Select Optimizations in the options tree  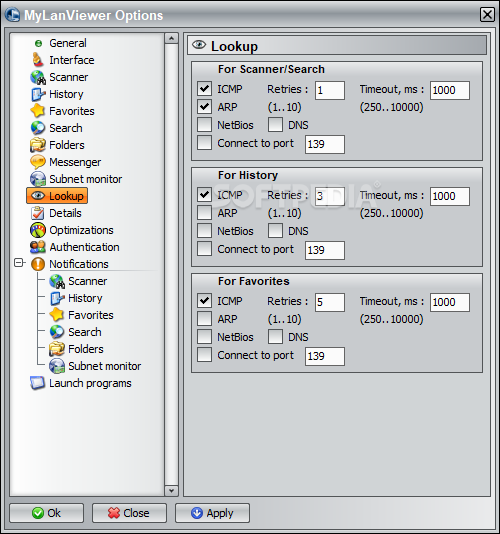[x=81, y=230]
